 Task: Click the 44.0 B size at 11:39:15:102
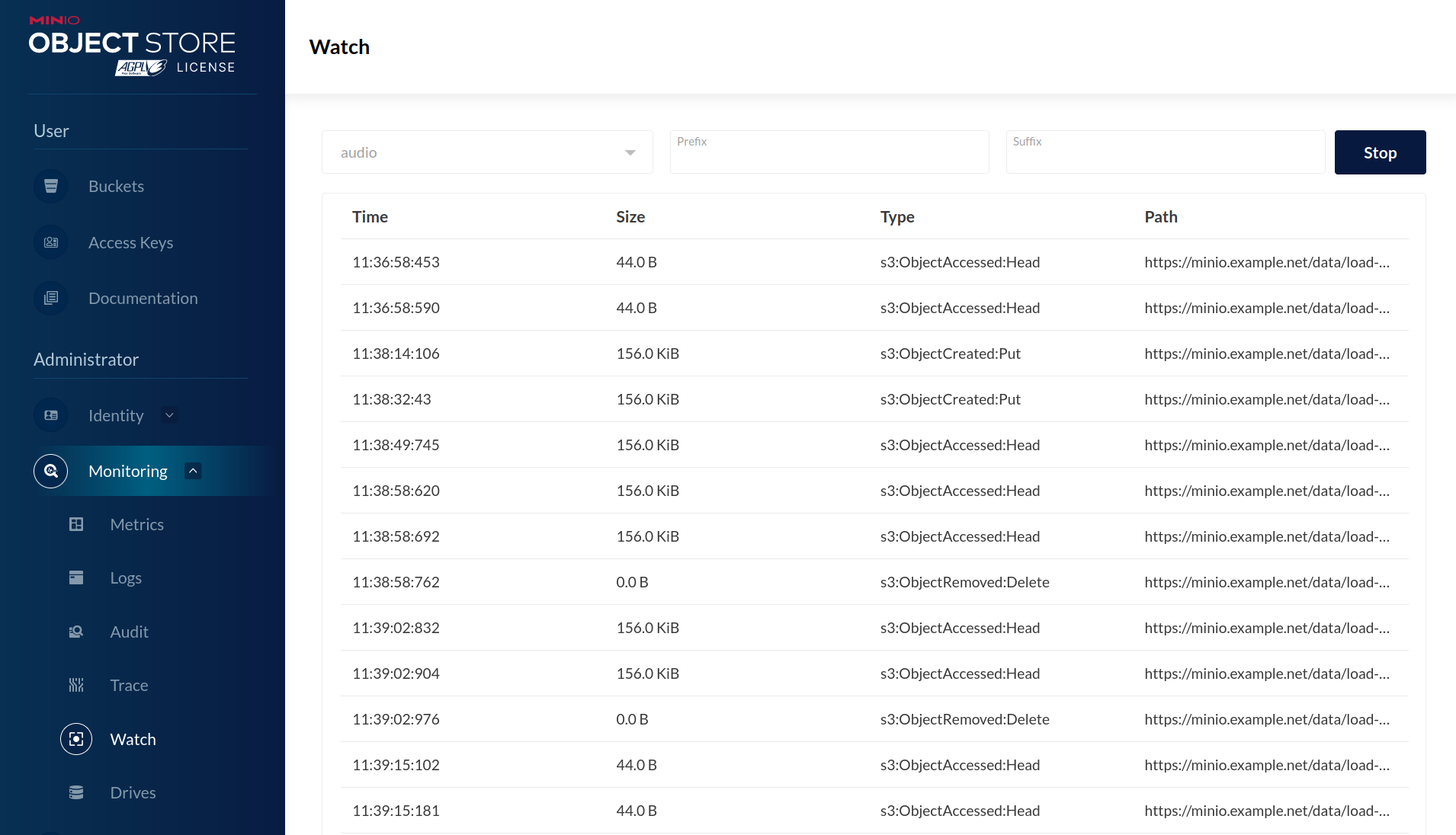636,765
